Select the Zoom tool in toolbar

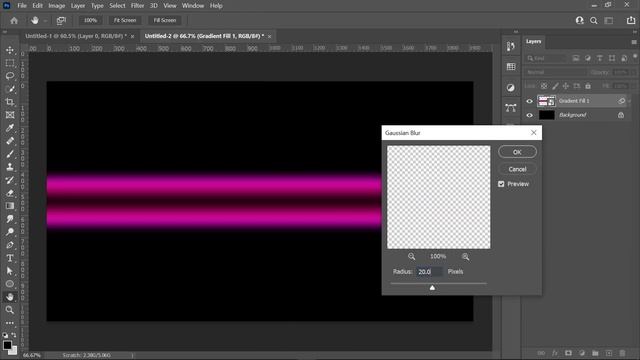tap(10, 310)
